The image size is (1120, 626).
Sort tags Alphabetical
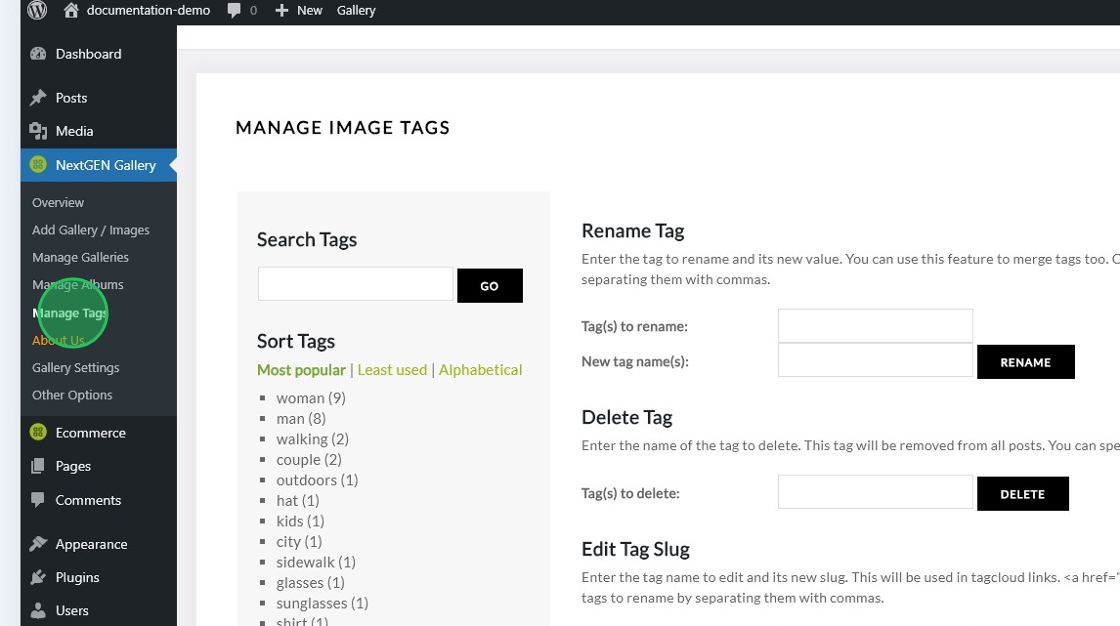coord(480,370)
